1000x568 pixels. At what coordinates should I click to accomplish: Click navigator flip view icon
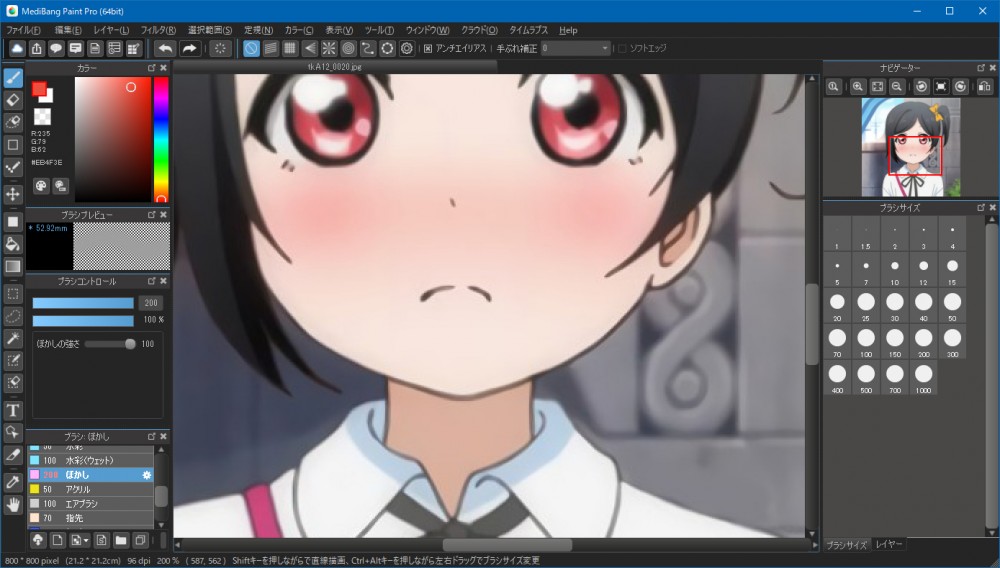(x=984, y=87)
